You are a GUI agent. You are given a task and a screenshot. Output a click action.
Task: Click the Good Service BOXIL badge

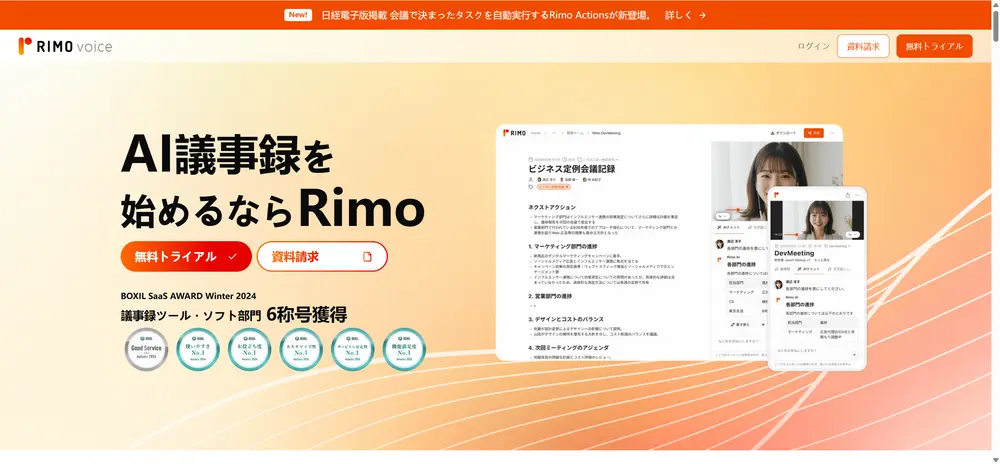coord(146,349)
